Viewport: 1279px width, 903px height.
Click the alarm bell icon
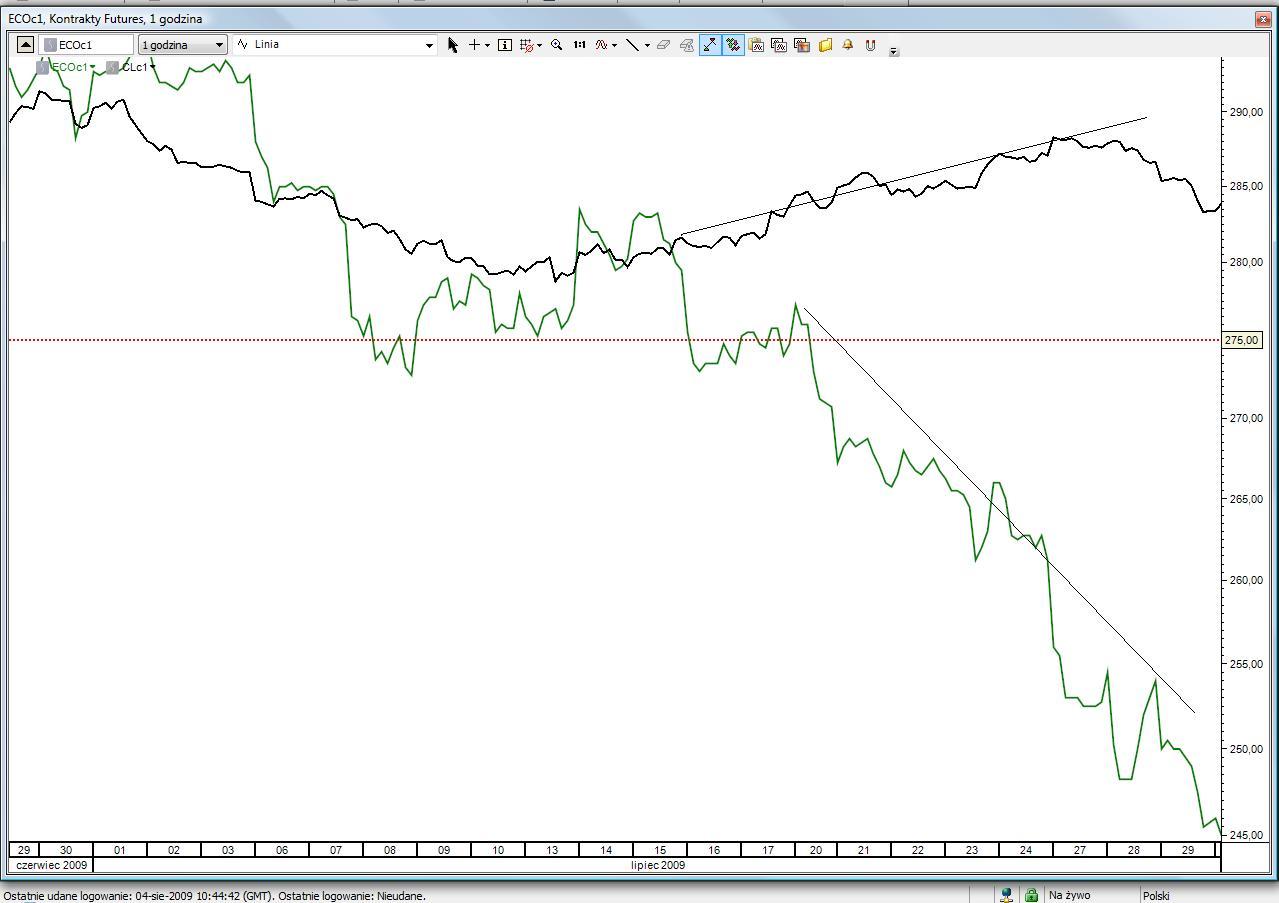point(848,45)
